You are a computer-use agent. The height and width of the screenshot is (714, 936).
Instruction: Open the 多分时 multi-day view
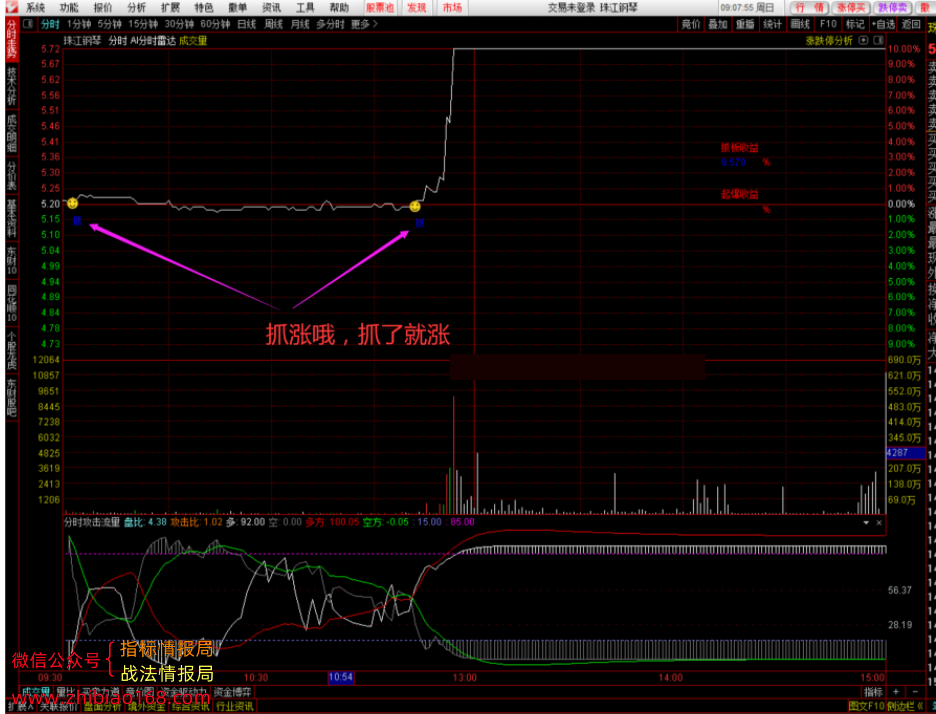(330, 24)
